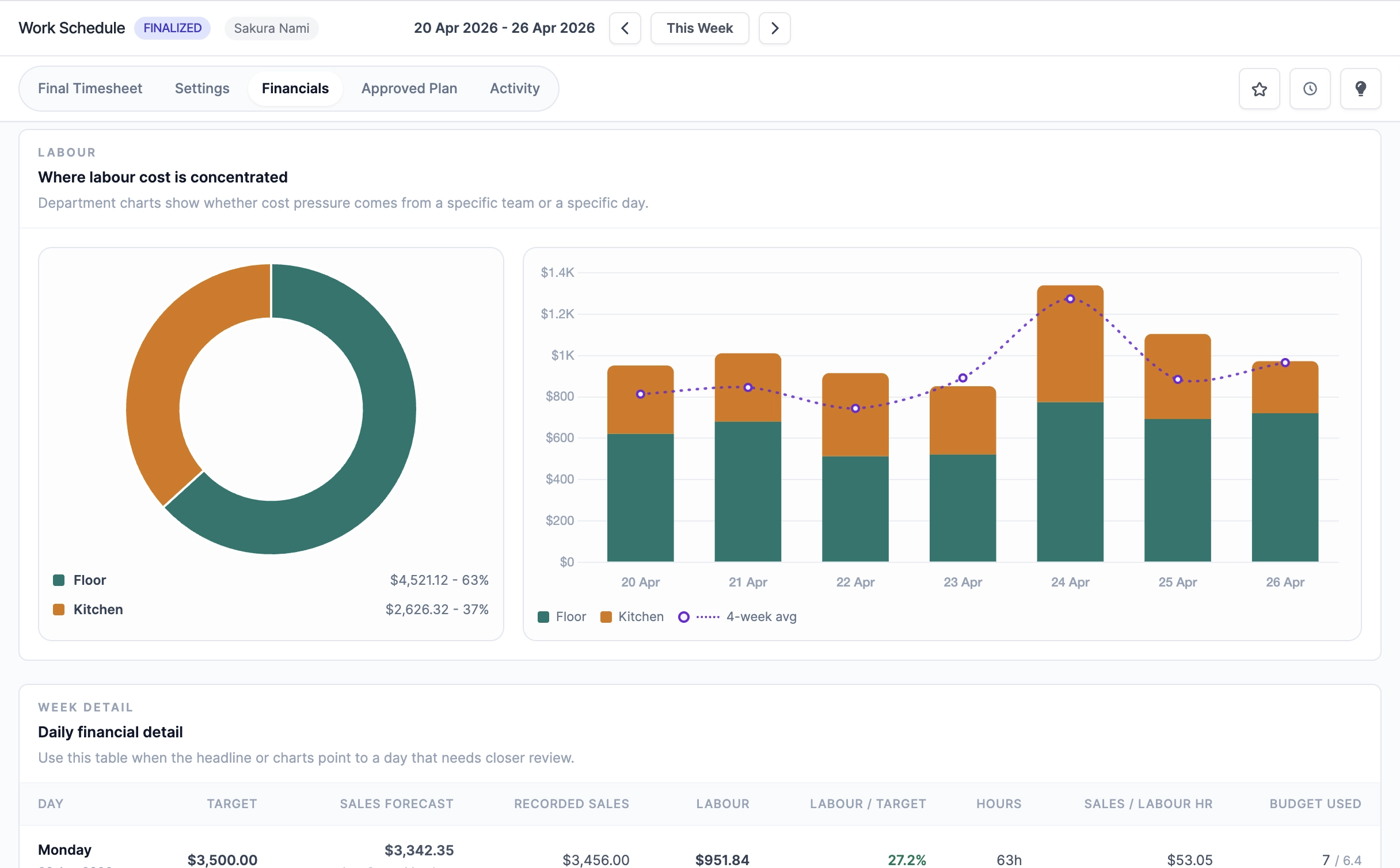The image size is (1400, 868).
Task: Click the Work Schedule title
Action: (71, 28)
